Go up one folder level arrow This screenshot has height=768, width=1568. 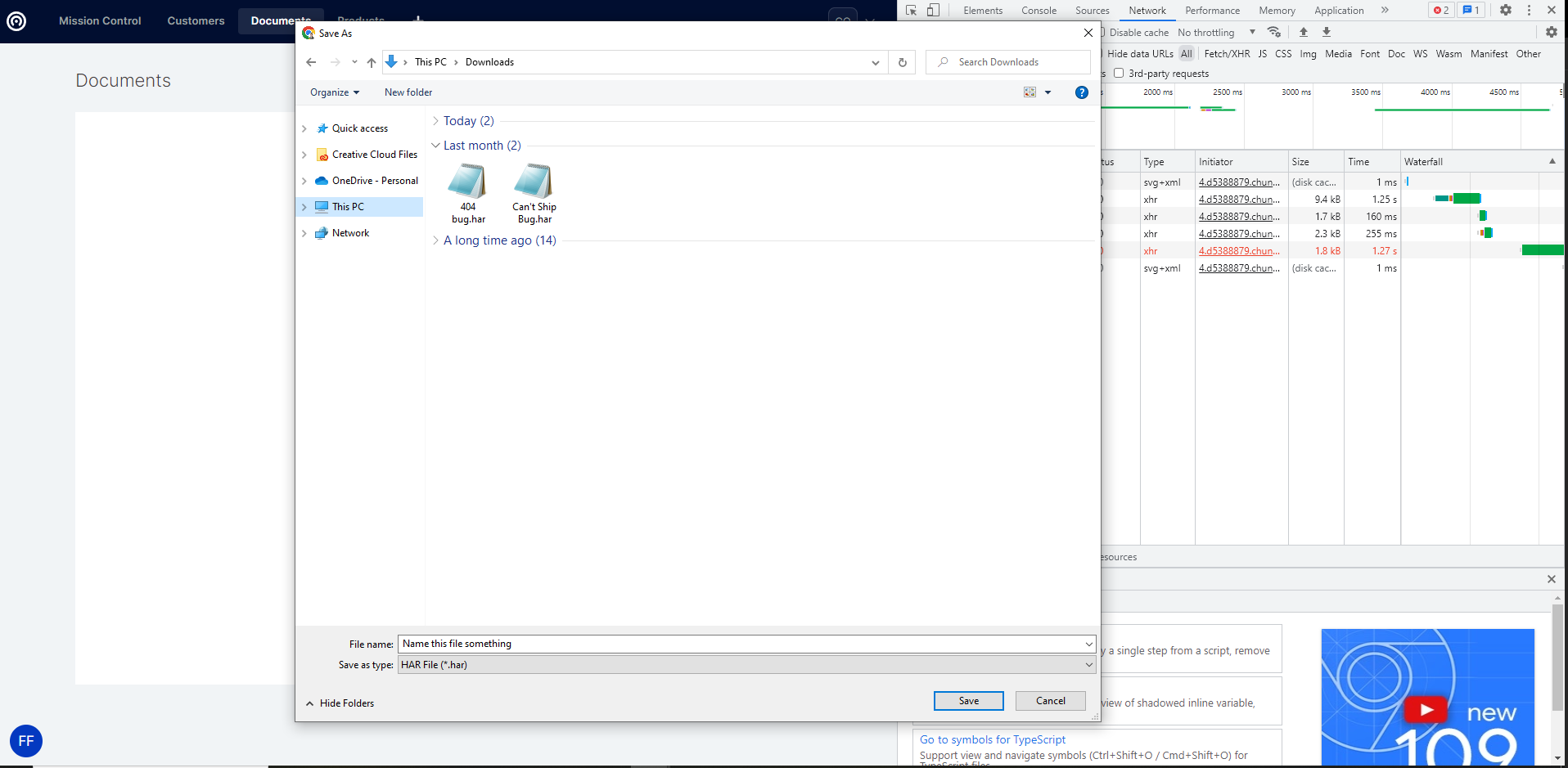pos(372,62)
